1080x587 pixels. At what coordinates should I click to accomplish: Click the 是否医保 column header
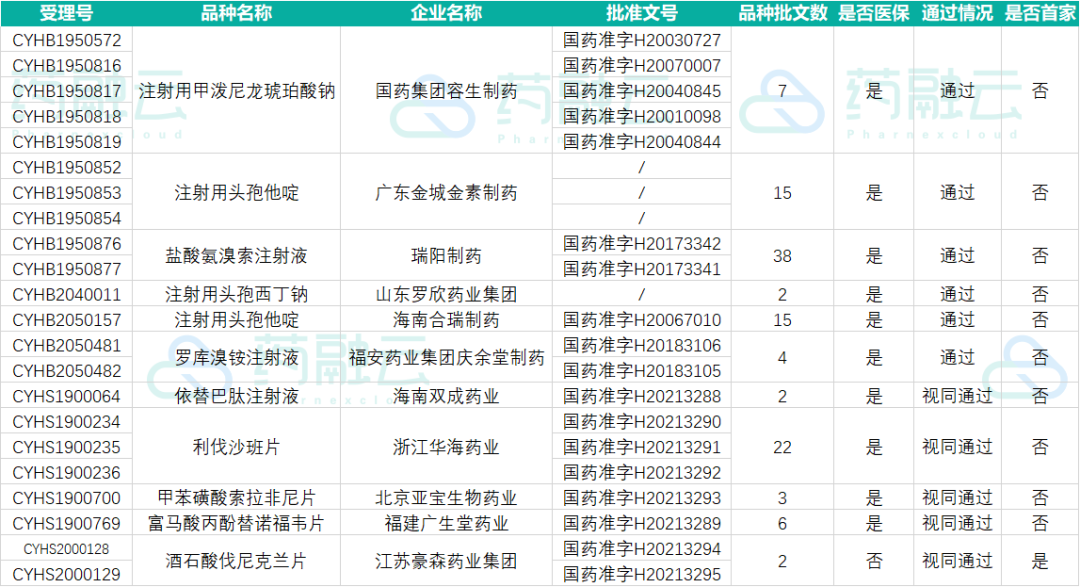pyautogui.click(x=873, y=13)
